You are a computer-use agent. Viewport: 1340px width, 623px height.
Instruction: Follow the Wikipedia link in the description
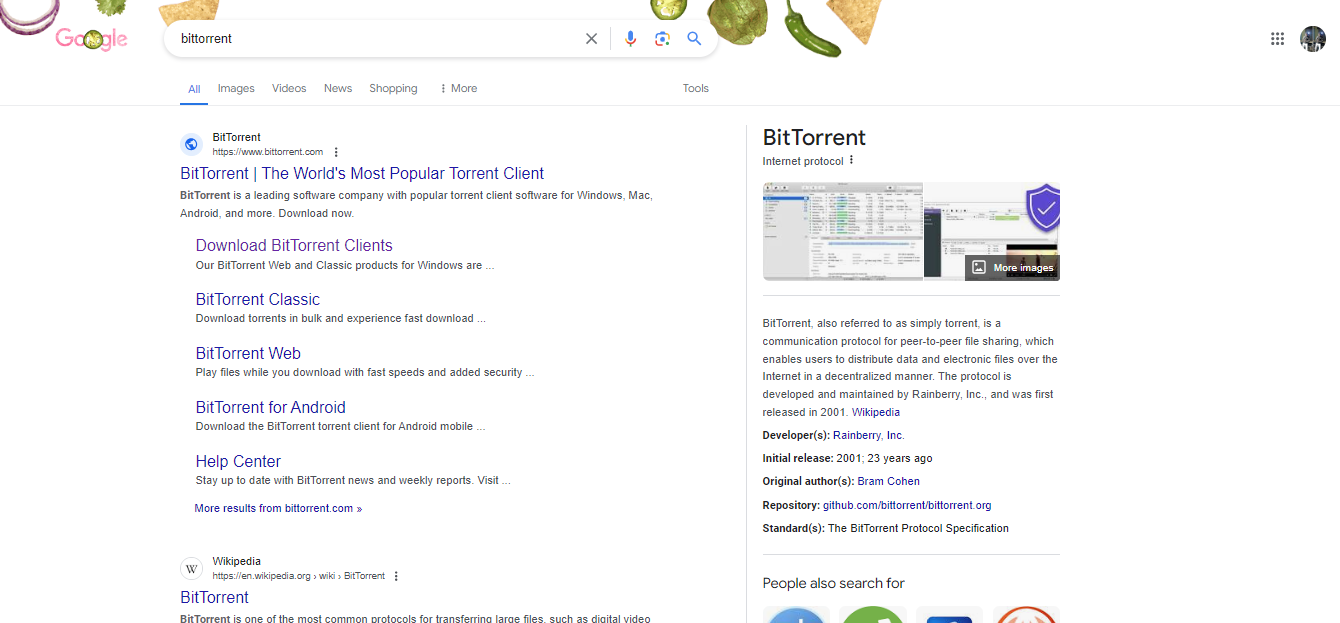pos(875,412)
